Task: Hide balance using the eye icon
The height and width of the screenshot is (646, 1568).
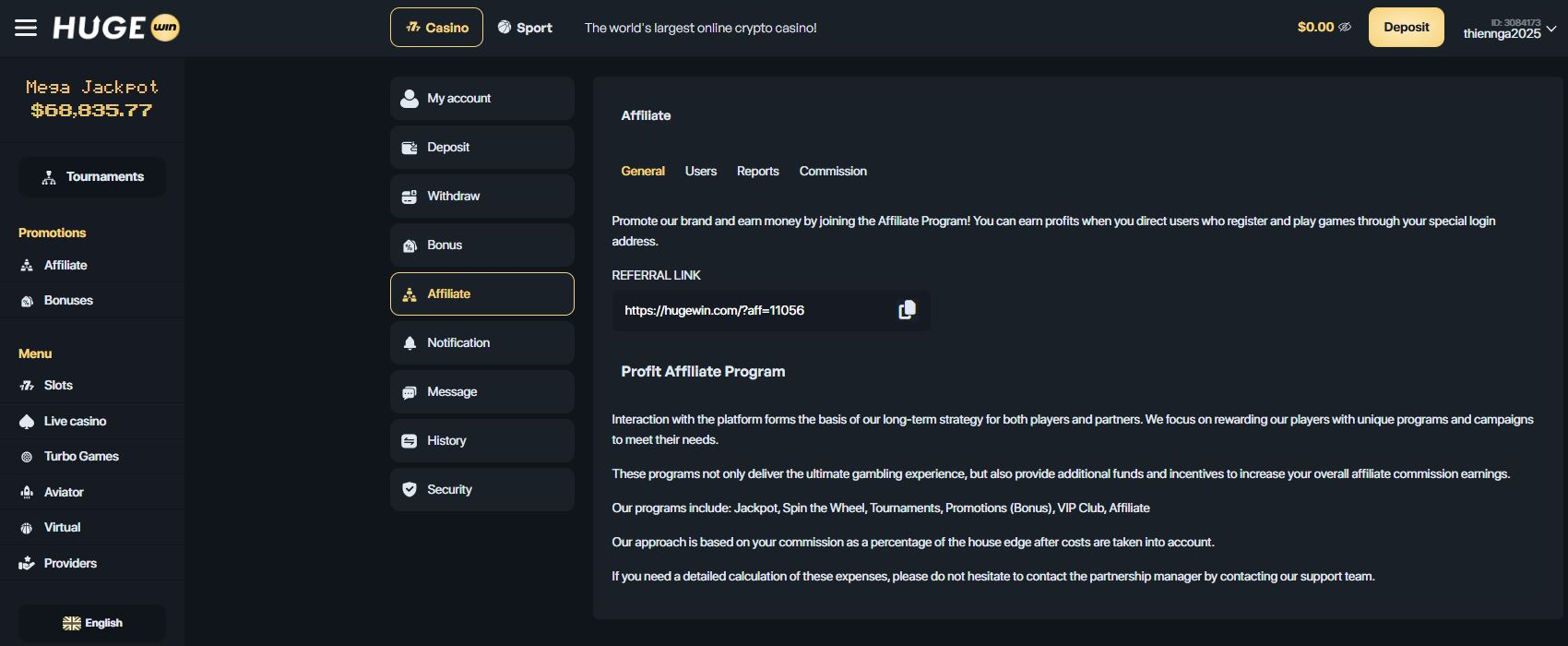Action: (1345, 27)
